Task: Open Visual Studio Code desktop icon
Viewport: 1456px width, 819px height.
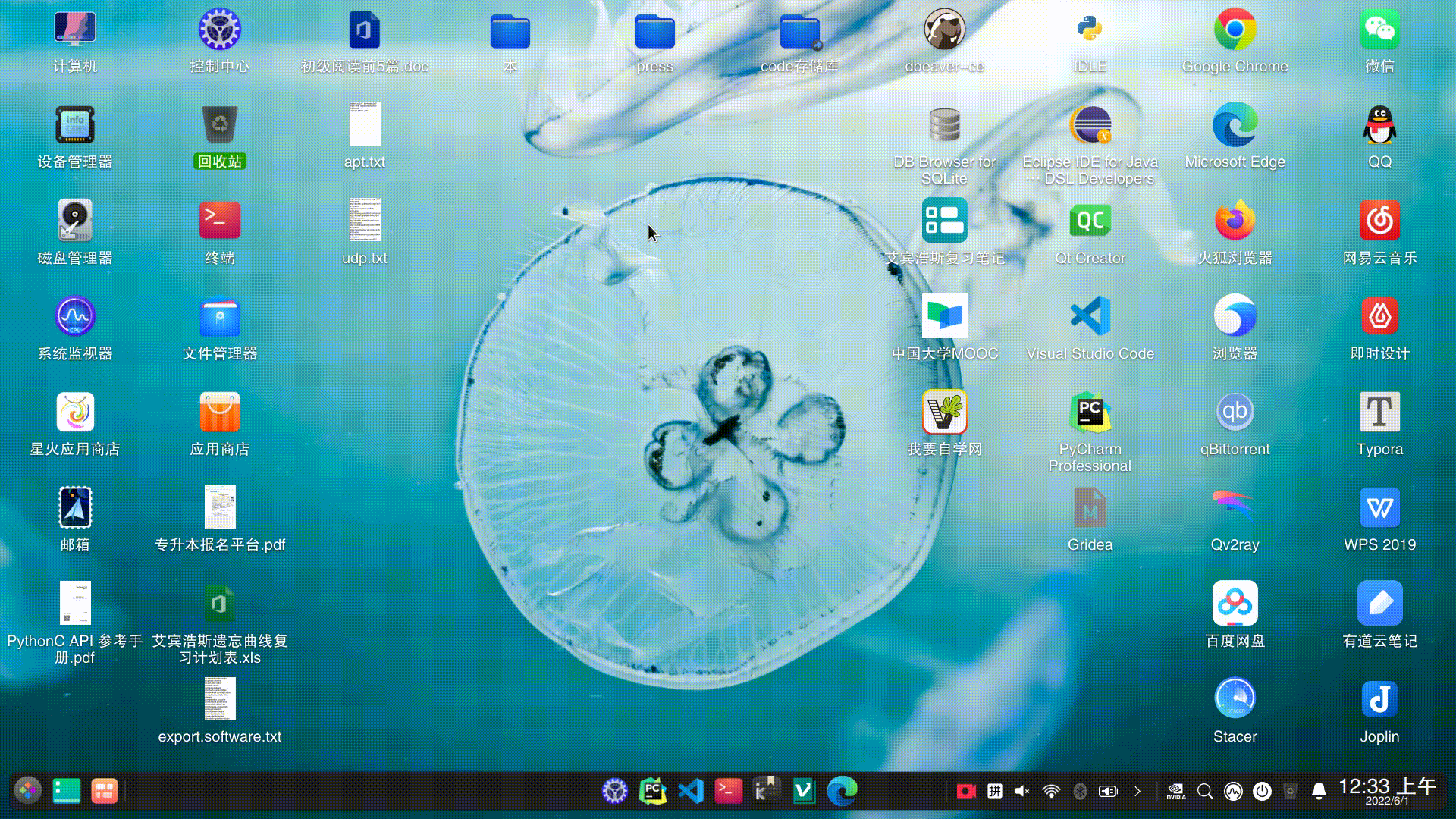Action: pos(1090,317)
